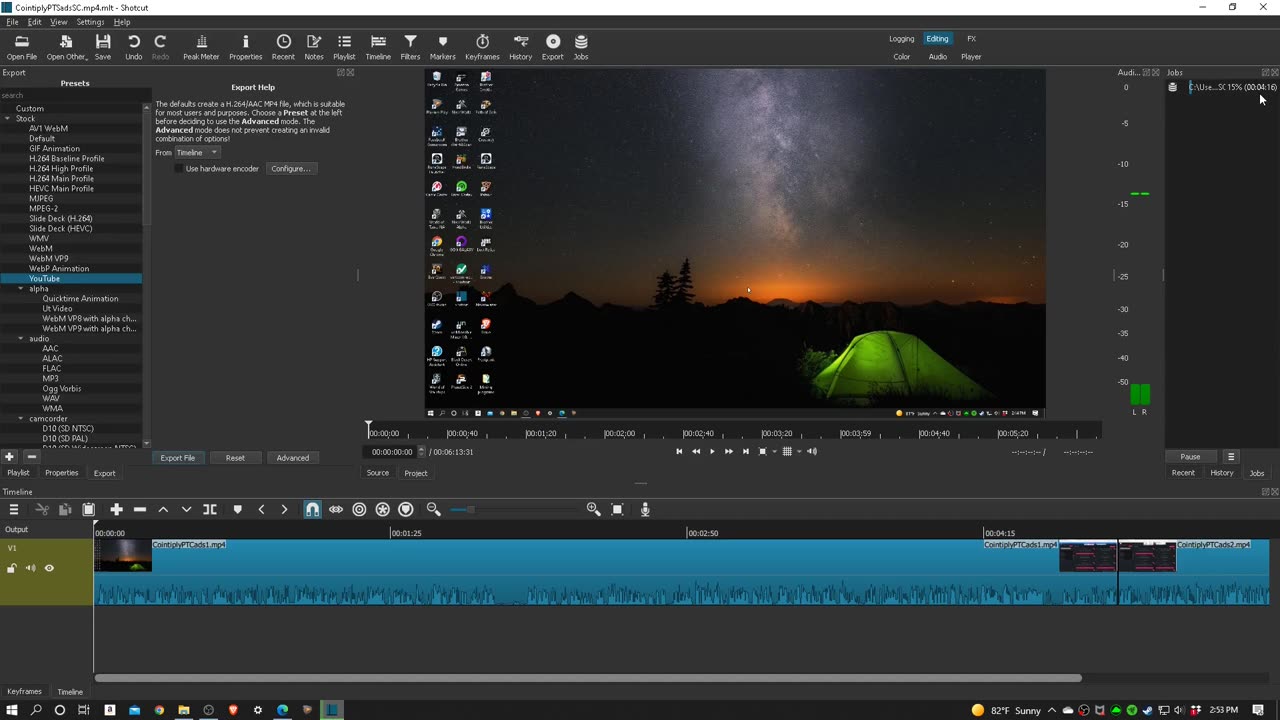Click the Open File toolbar icon
This screenshot has width=1280, height=720.
coord(21,46)
